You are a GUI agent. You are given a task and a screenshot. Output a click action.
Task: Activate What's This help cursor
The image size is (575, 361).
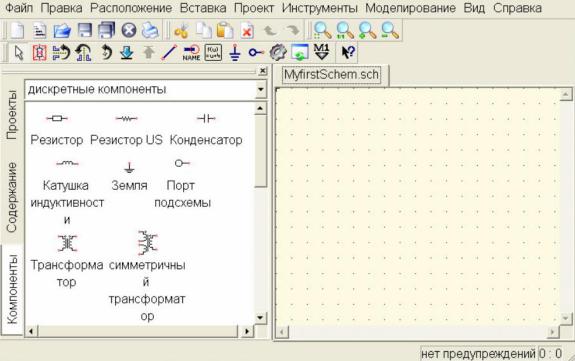(x=347, y=53)
